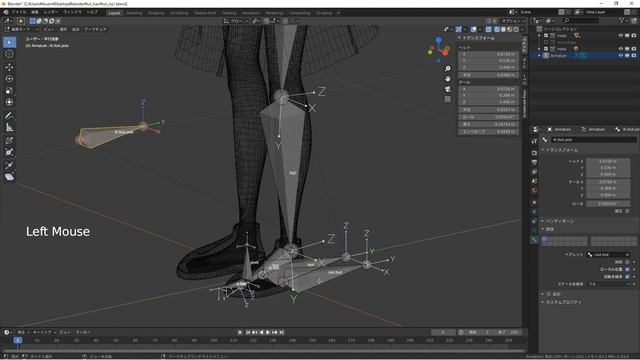Open the Help menu
Viewport: 640px width, 360px height.
click(x=92, y=12)
